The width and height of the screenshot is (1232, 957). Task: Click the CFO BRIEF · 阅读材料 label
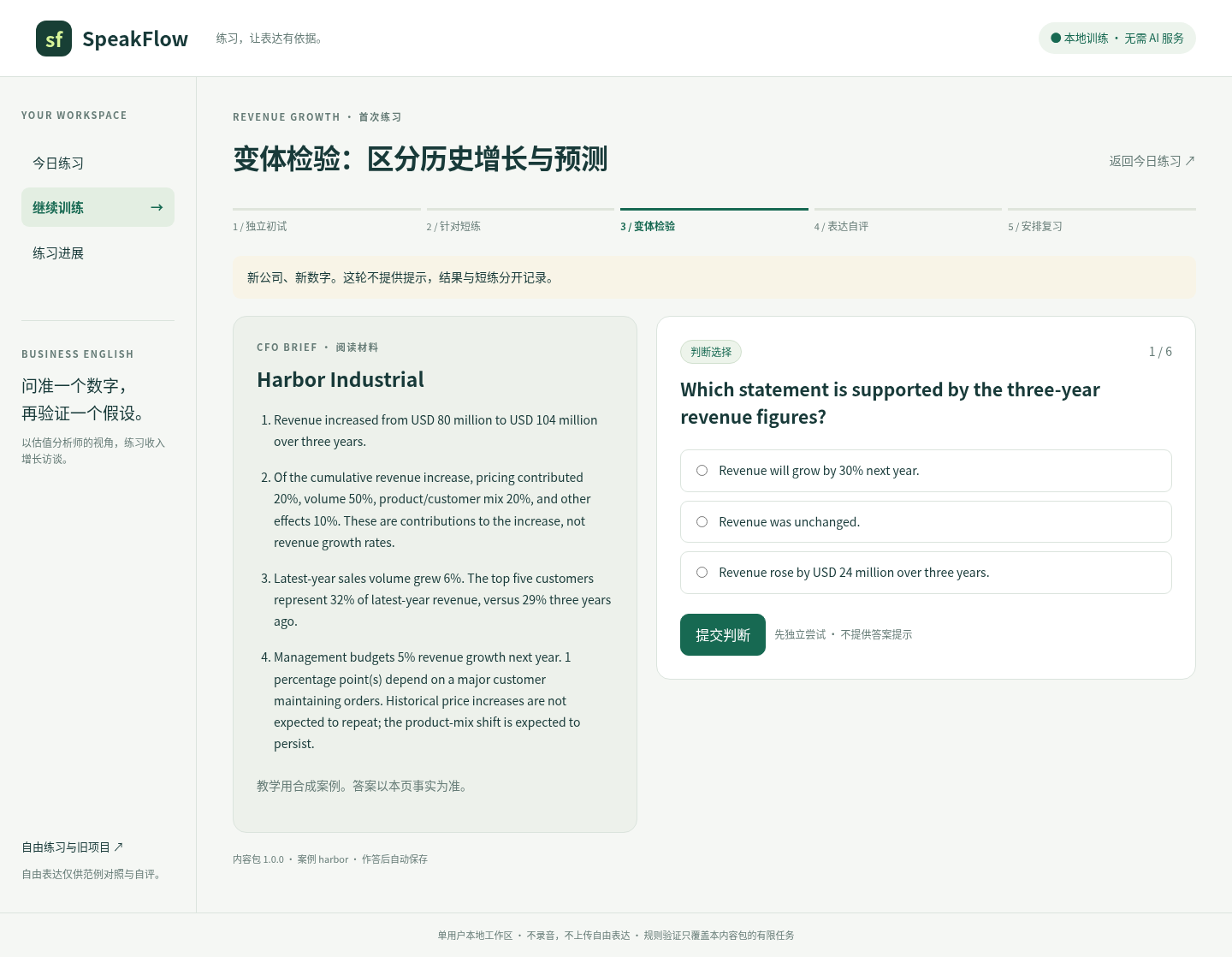click(x=317, y=348)
